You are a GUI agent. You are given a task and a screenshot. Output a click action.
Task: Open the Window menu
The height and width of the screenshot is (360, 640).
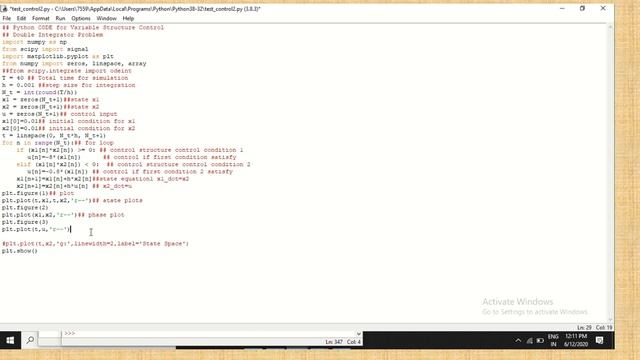pos(107,18)
